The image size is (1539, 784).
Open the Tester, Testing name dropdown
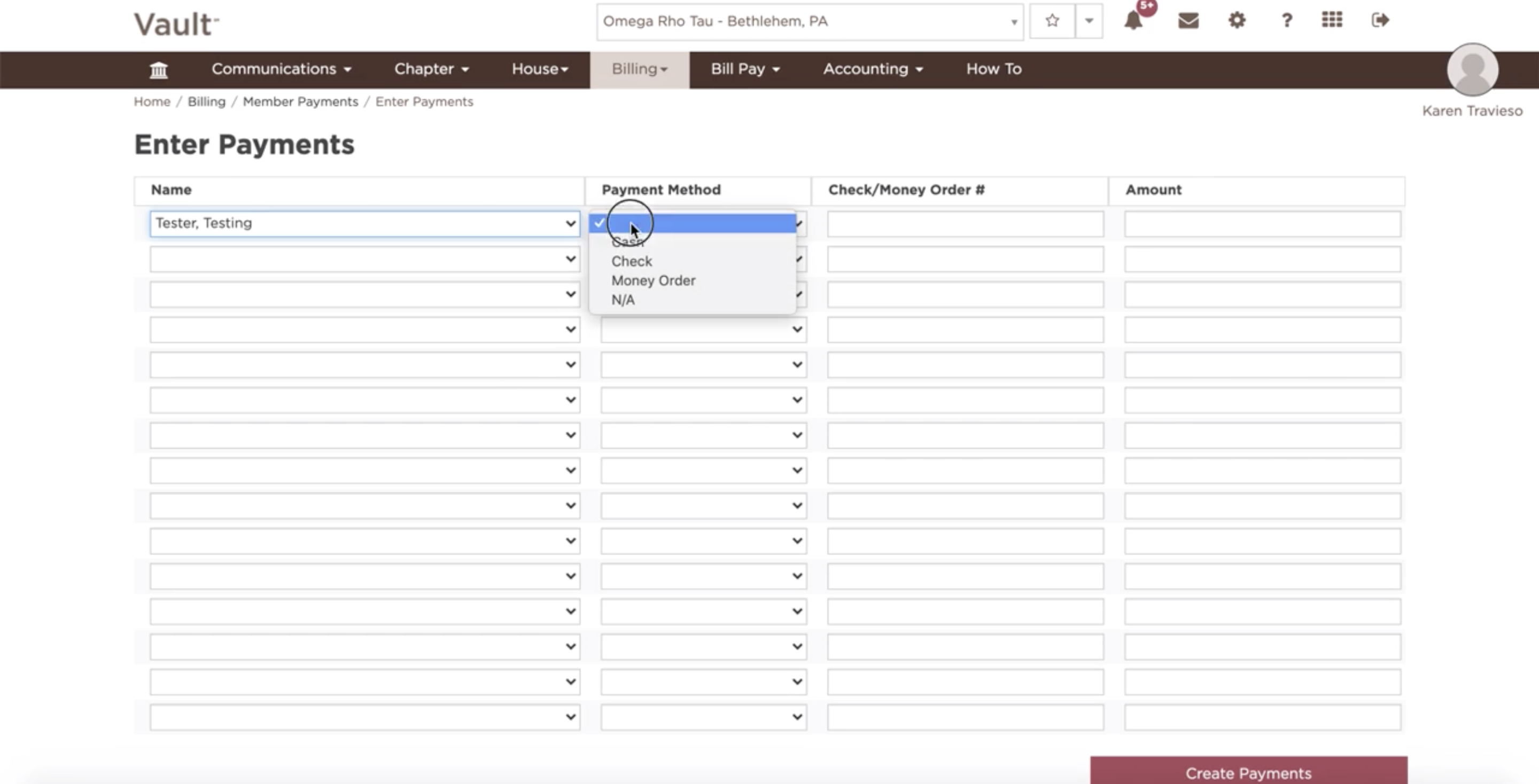364,223
